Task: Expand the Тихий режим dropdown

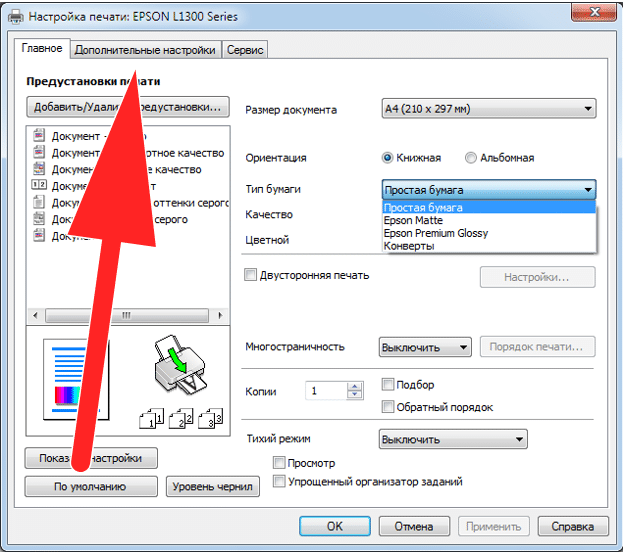Action: tap(453, 439)
